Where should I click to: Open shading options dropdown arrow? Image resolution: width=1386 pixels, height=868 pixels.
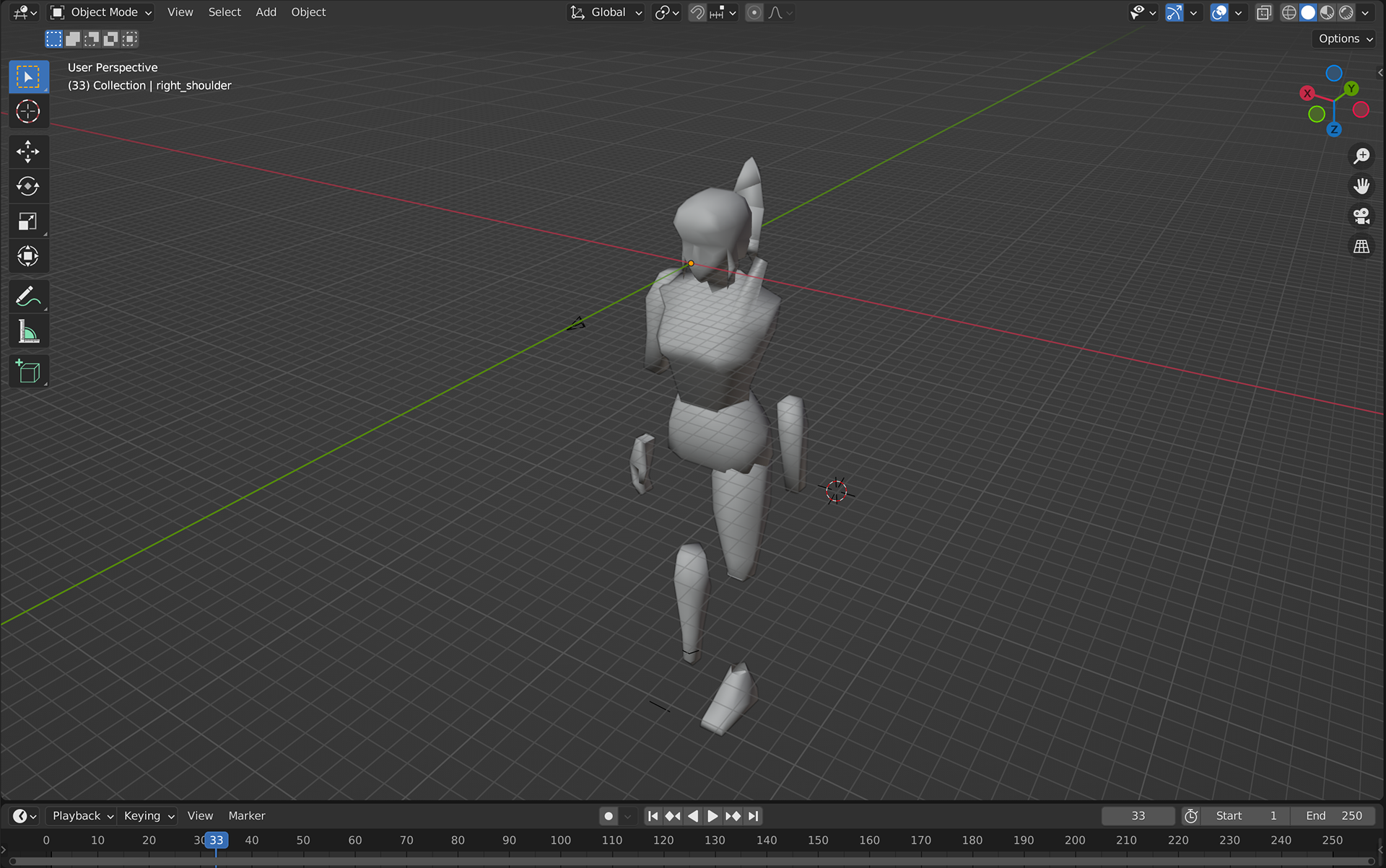[1364, 12]
